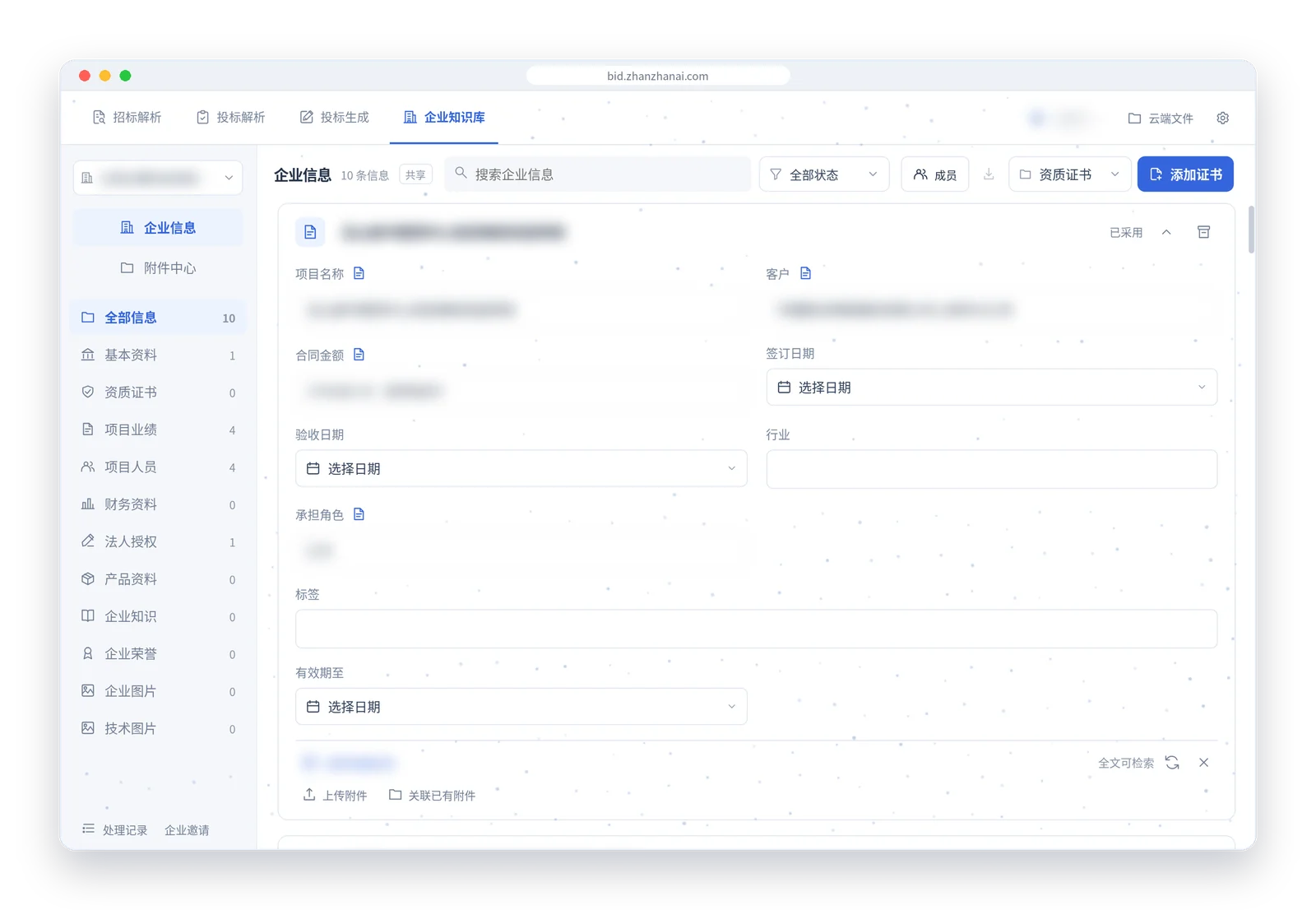Expand the company selector dropdown
Viewport: 1316px width, 910px height.
click(158, 178)
